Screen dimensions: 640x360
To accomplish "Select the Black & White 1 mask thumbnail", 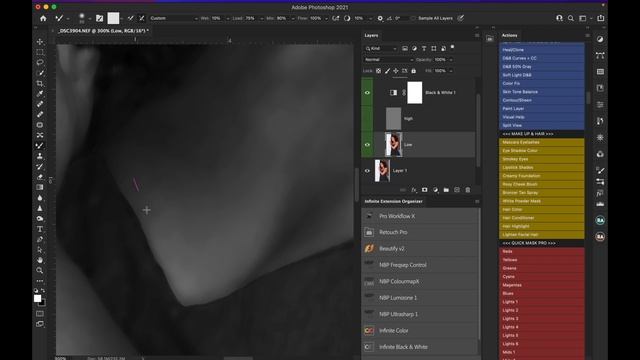I will (415, 93).
